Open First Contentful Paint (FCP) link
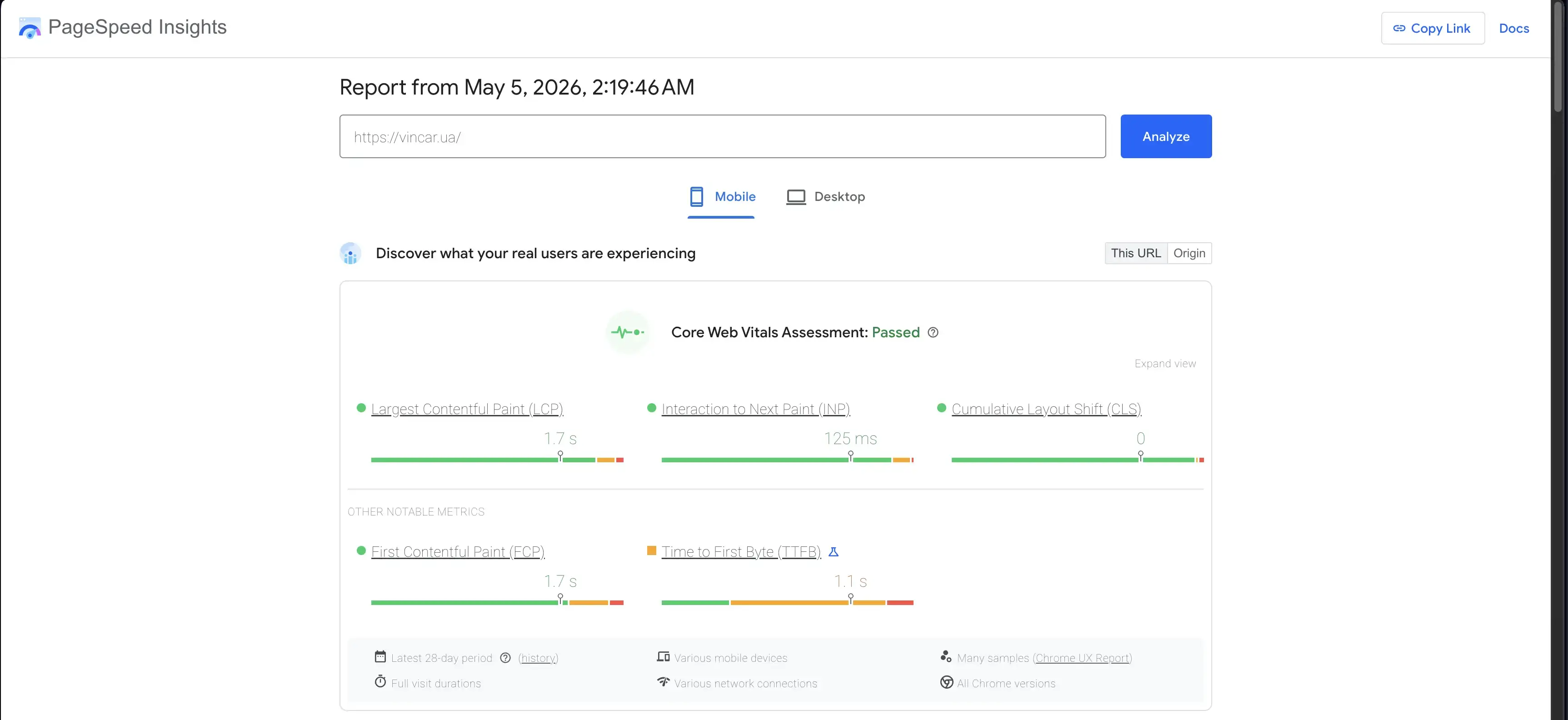The width and height of the screenshot is (1568, 720). [x=458, y=551]
